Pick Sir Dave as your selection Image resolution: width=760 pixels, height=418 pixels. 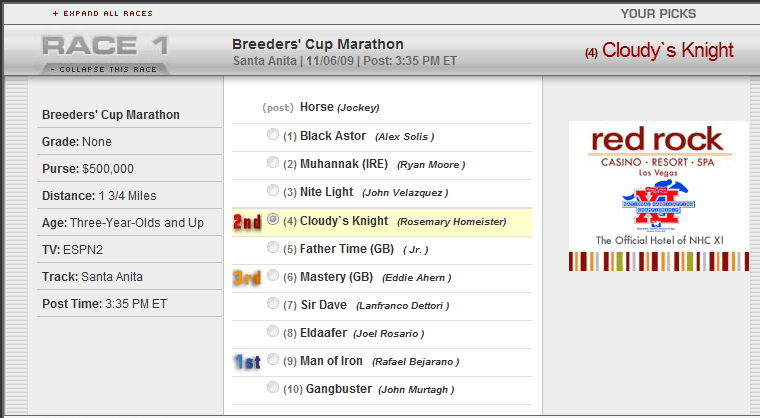[273, 304]
